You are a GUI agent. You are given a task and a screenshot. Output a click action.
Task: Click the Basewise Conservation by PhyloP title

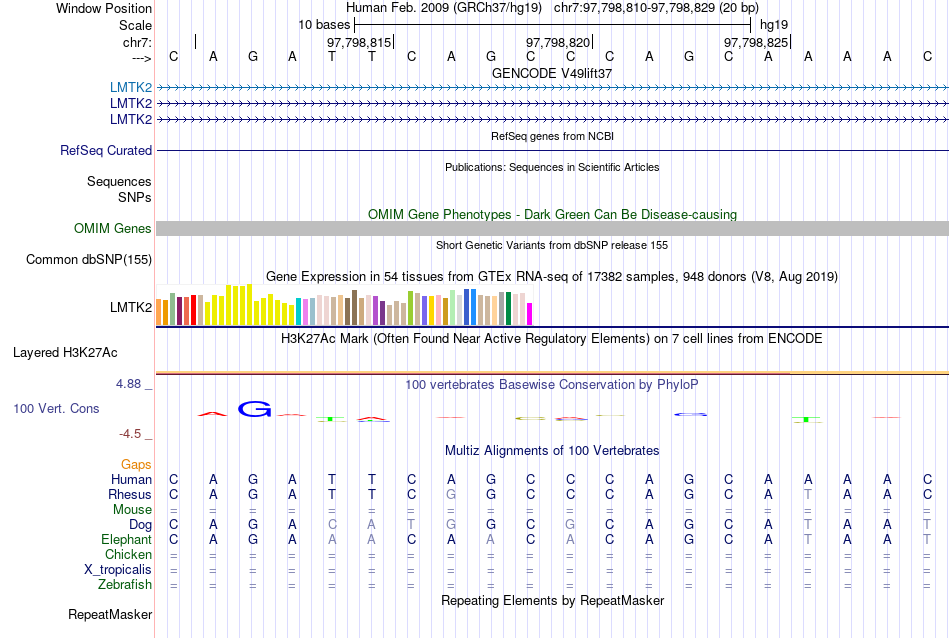pos(552,385)
